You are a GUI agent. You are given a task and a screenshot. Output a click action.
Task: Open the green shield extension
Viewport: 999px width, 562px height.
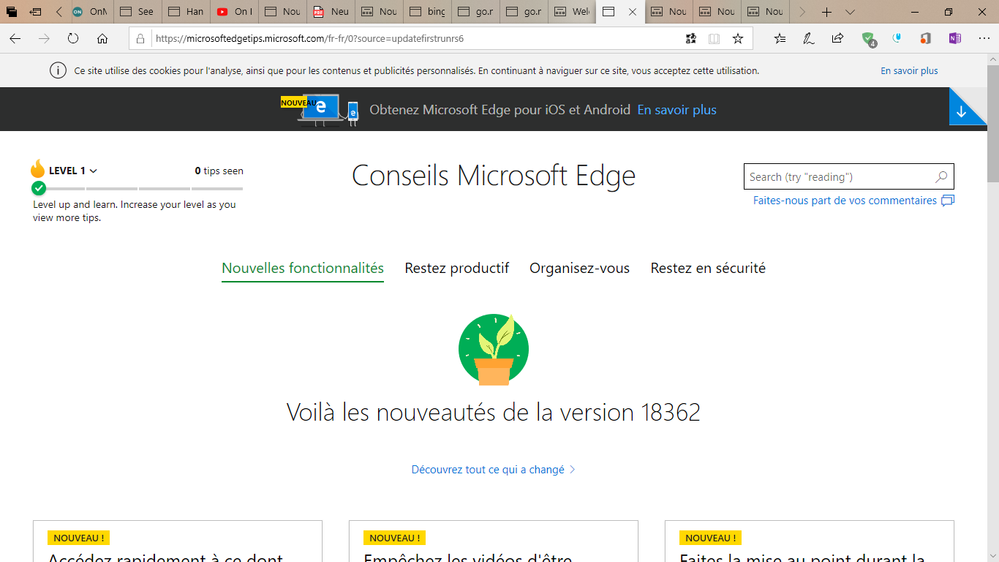(x=868, y=40)
